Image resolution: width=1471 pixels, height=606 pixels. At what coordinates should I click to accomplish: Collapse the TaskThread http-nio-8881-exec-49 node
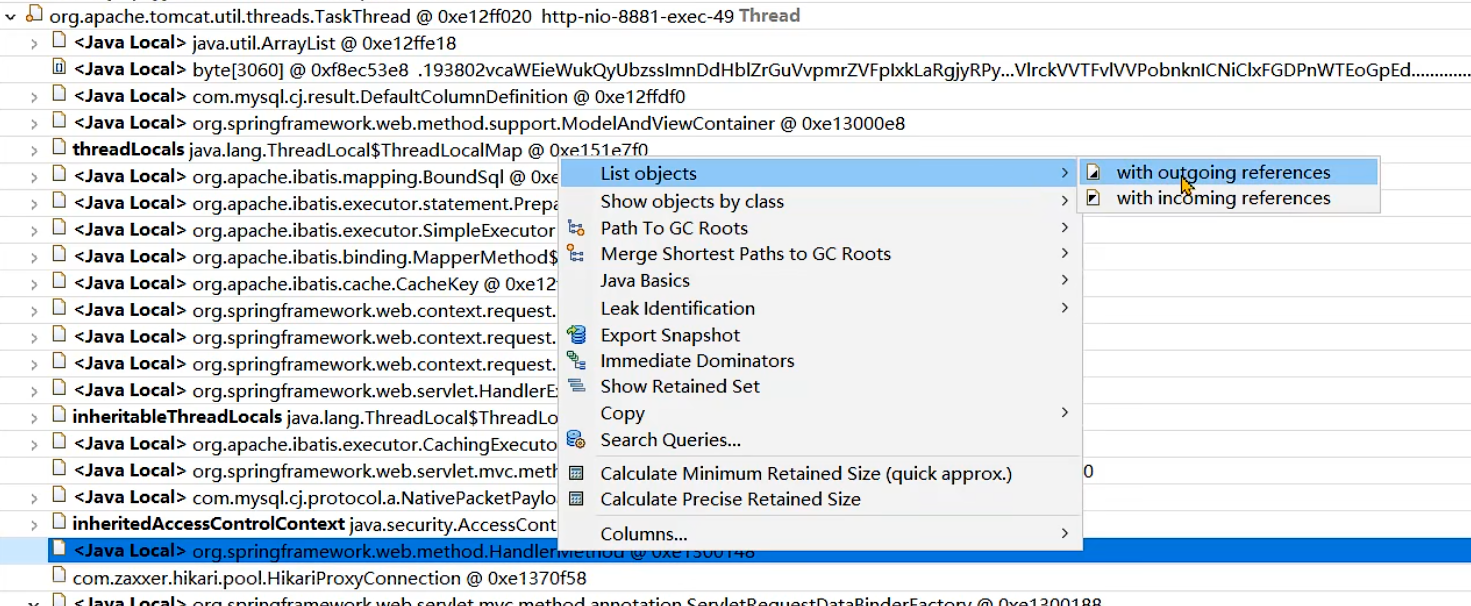click(x=11, y=16)
